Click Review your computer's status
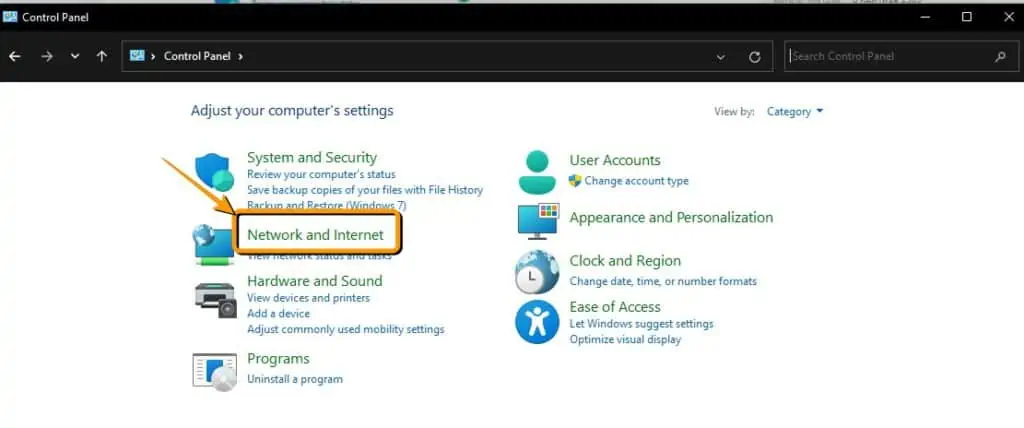Viewport: 1024px width, 428px height. click(x=321, y=174)
